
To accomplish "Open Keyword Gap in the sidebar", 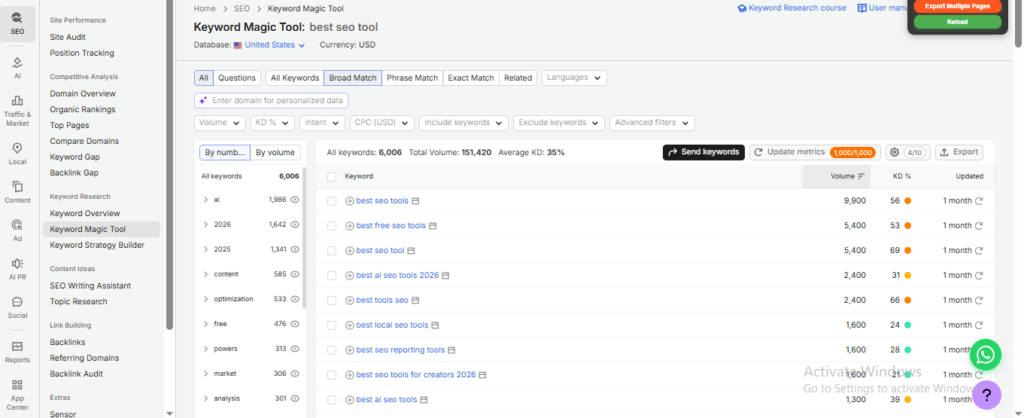I will 75,157.
